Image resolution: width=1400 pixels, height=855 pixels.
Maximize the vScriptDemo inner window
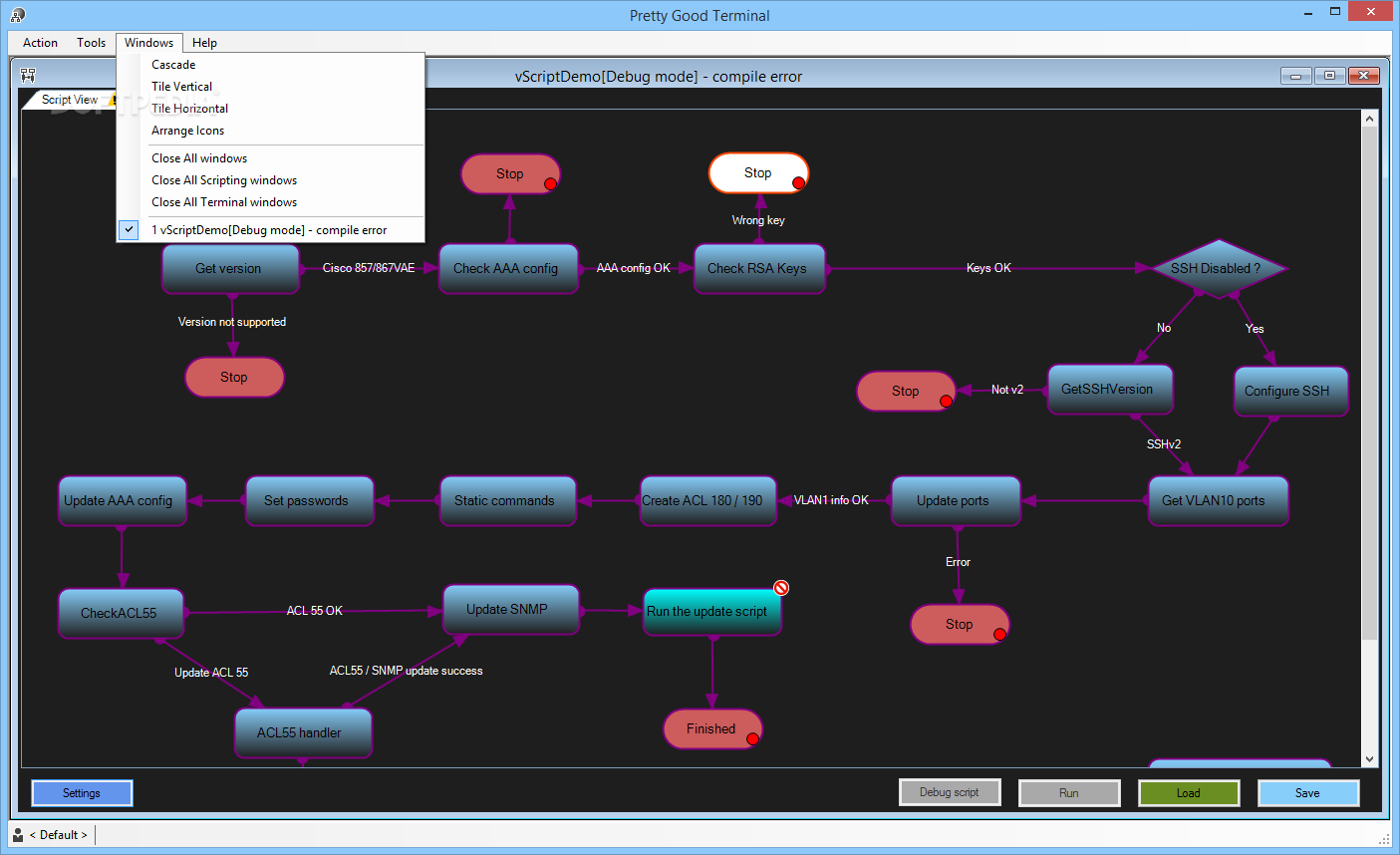(1329, 76)
